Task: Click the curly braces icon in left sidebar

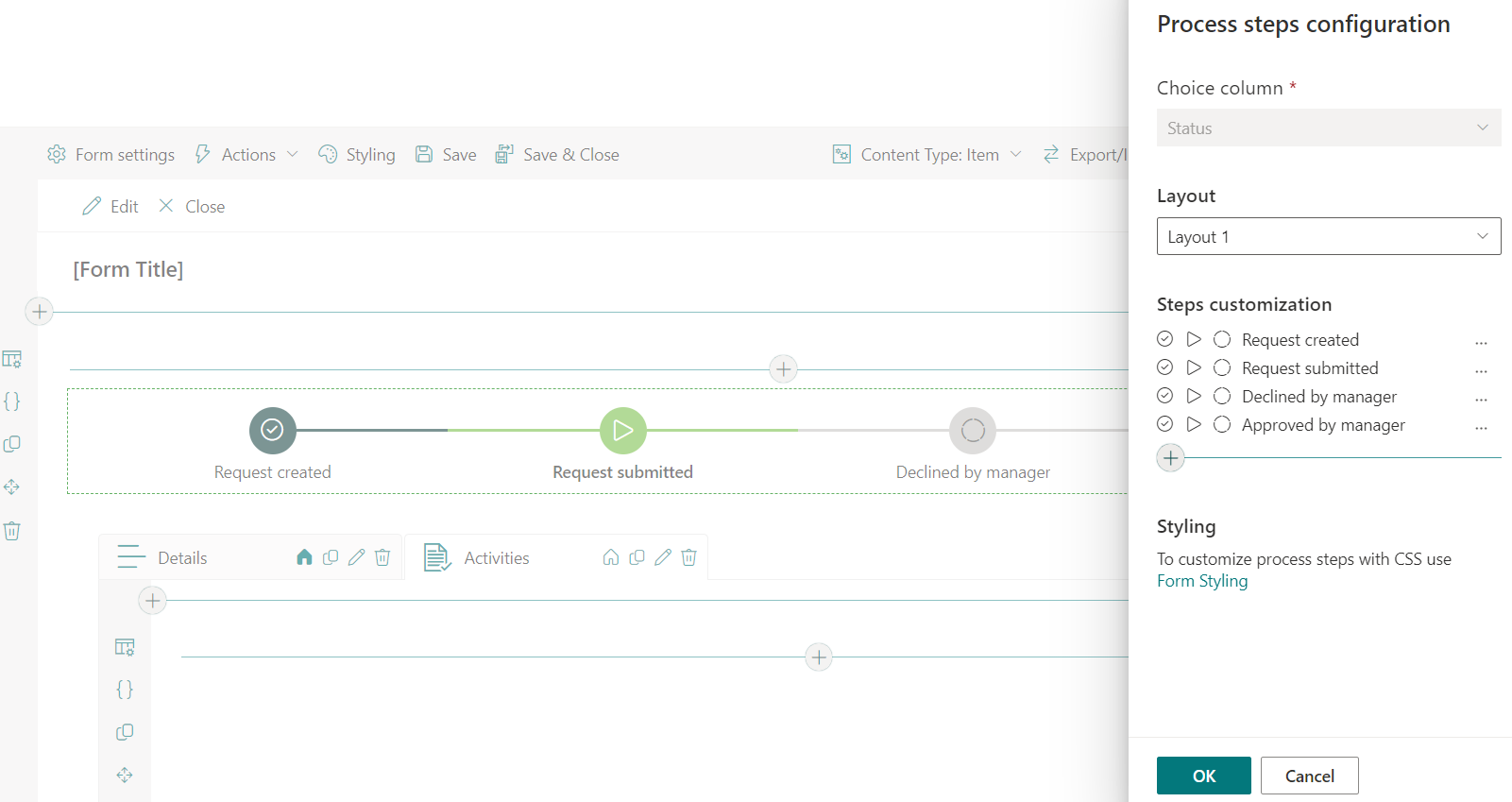Action: (x=12, y=401)
